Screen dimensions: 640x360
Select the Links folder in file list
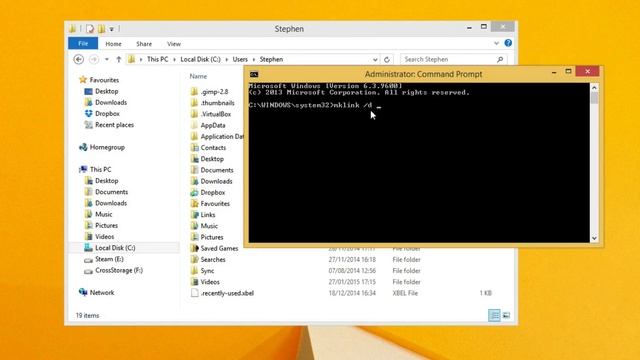208,215
